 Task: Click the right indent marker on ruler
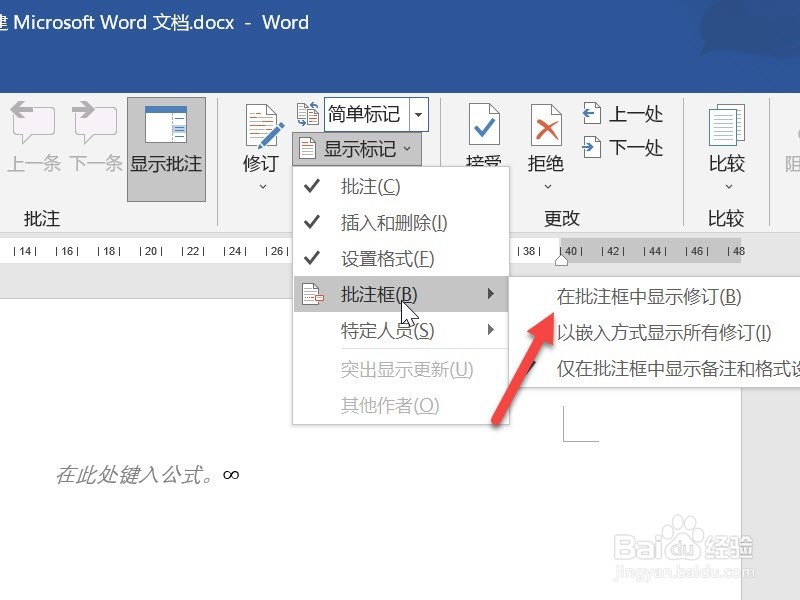point(561,259)
